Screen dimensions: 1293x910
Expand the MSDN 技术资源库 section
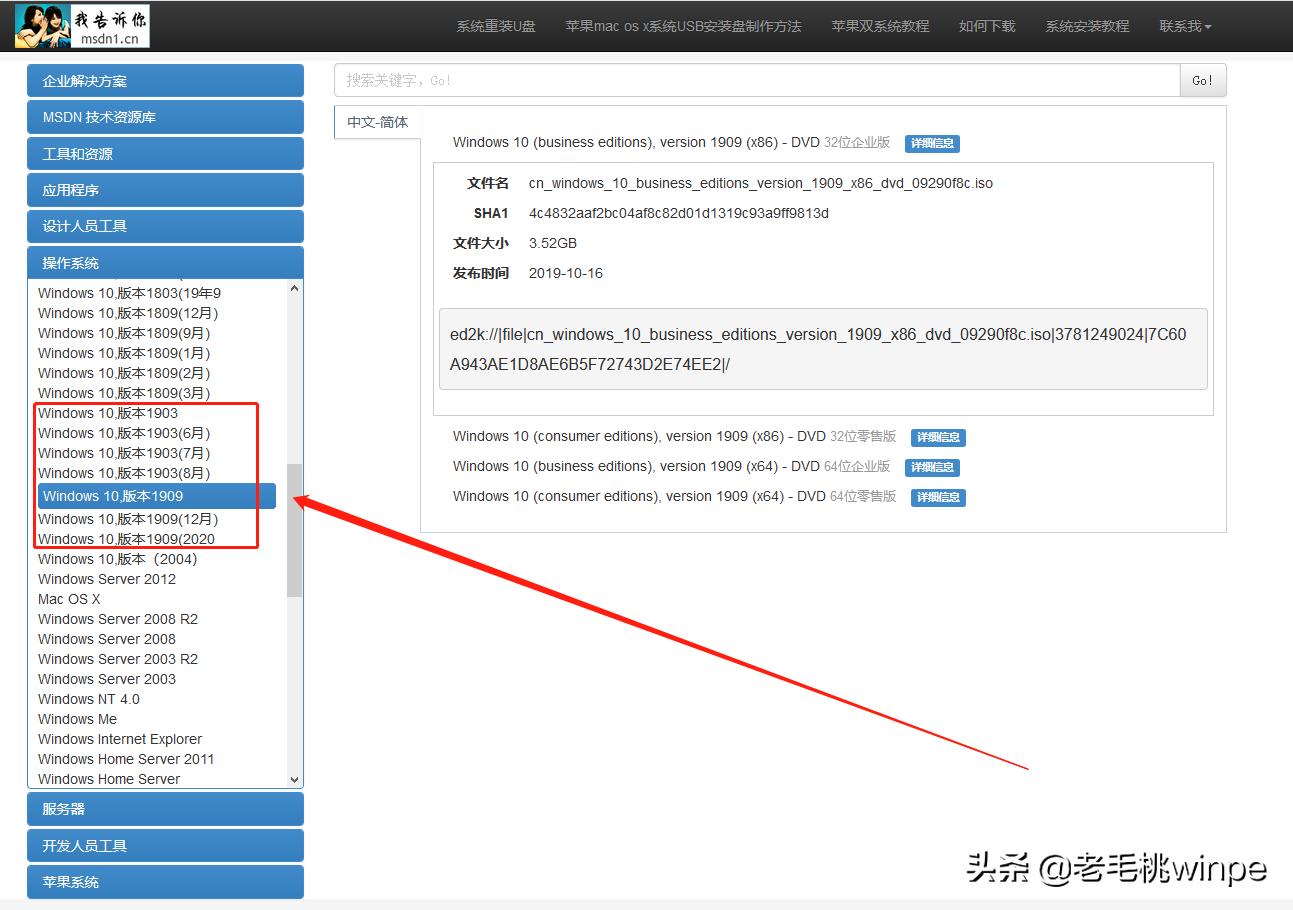pos(165,117)
